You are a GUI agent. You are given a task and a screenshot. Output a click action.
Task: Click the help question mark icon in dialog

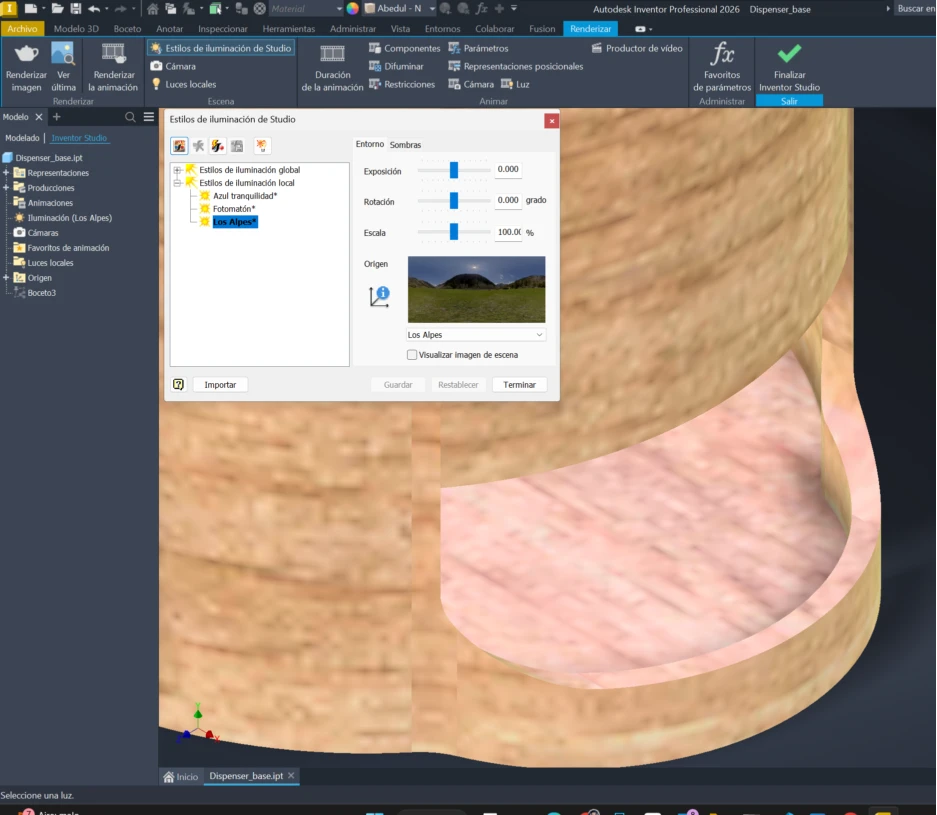click(178, 384)
